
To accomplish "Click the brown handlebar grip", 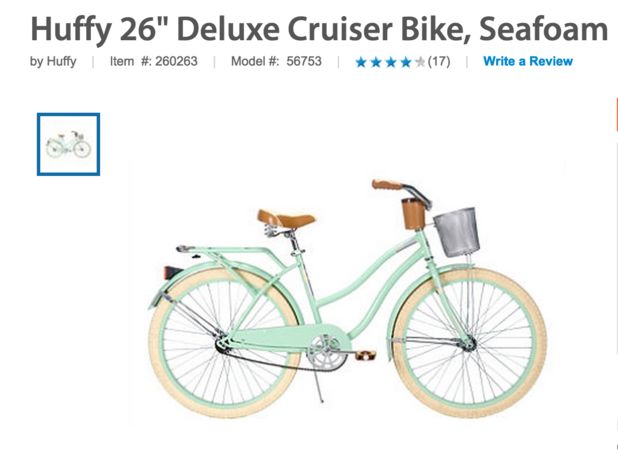I will (x=387, y=185).
